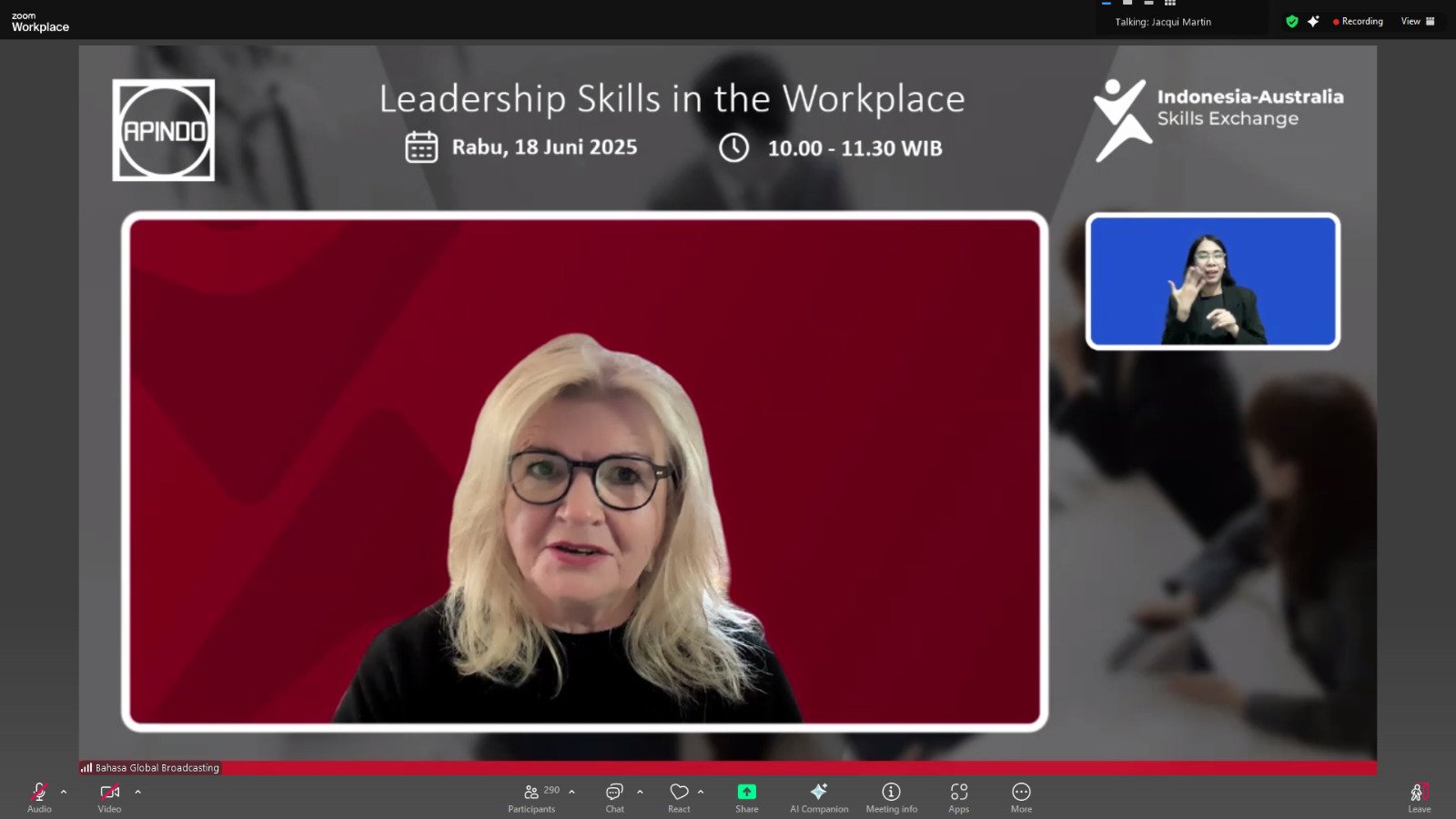Leave the meeting
The height and width of the screenshot is (819, 1456).
(x=1419, y=797)
